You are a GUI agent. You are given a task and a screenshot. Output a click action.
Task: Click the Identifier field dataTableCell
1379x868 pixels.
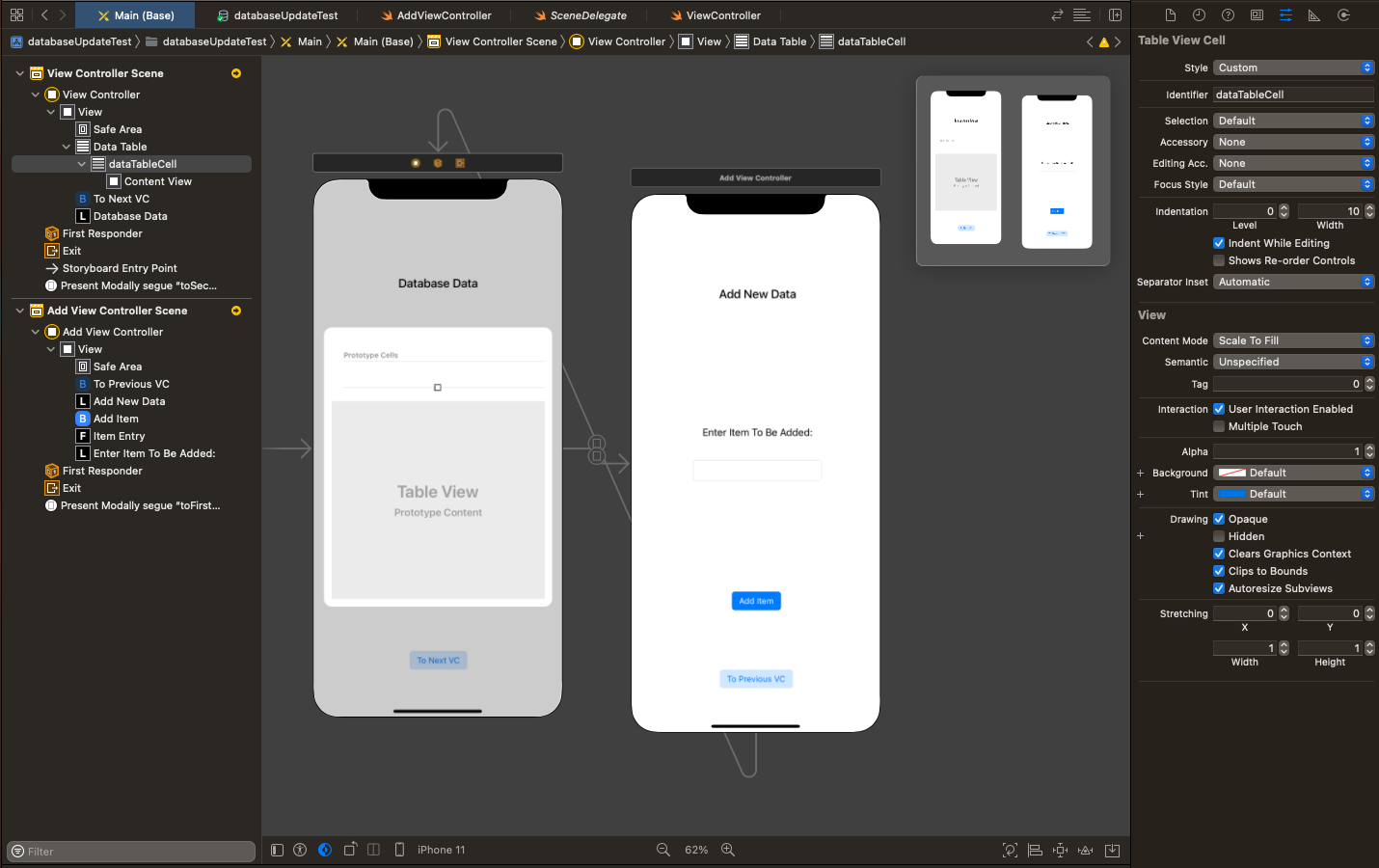click(x=1293, y=95)
